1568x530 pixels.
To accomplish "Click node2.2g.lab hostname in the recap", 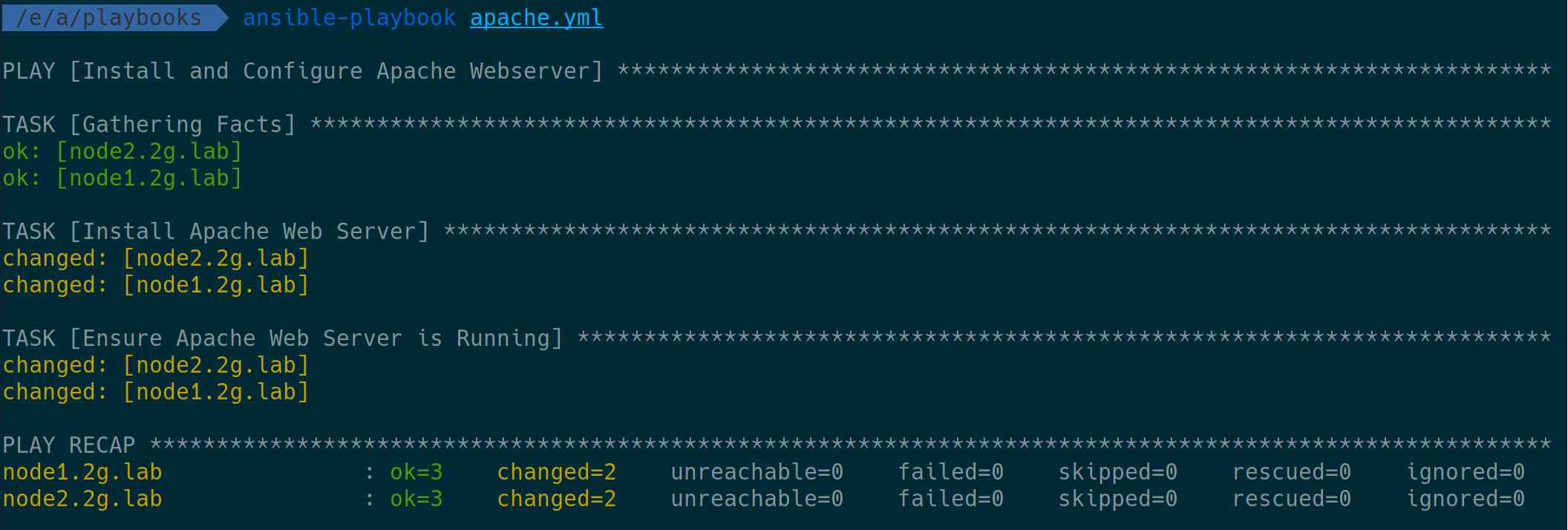I will pyautogui.click(x=82, y=499).
